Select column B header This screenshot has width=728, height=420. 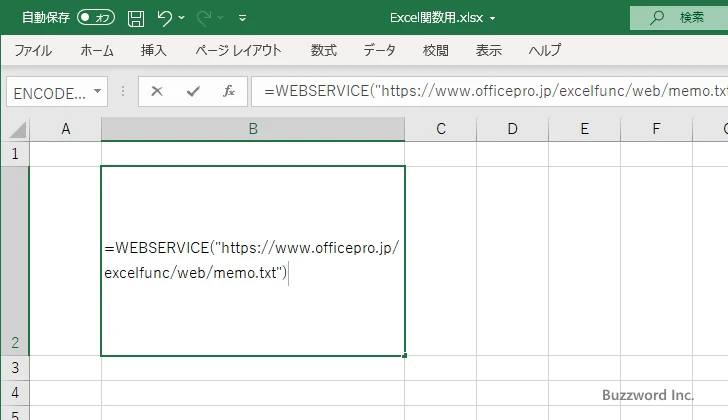(x=253, y=129)
